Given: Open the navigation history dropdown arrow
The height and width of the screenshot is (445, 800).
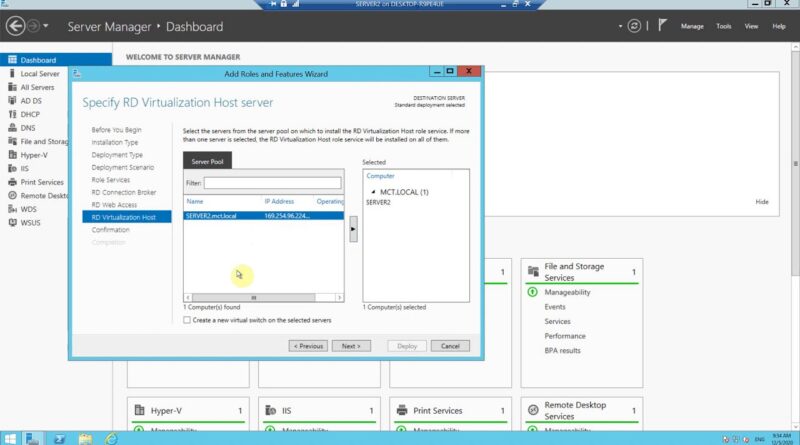Looking at the screenshot, I should pos(45,26).
